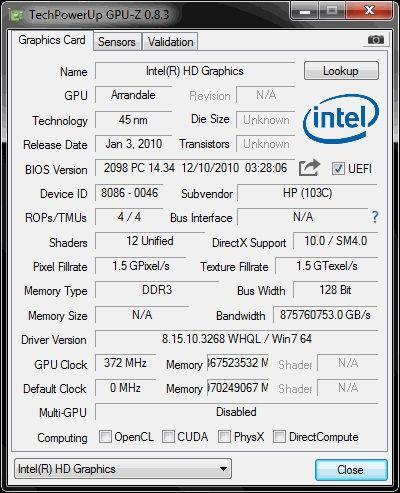The height and width of the screenshot is (493, 400).
Task: Click the BIOS export share arrow icon
Action: click(309, 168)
